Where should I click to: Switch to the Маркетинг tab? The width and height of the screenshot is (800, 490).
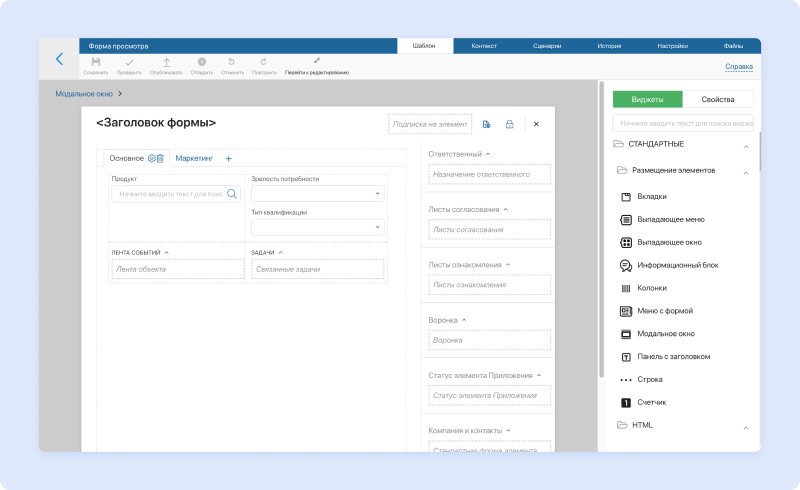[x=194, y=158]
